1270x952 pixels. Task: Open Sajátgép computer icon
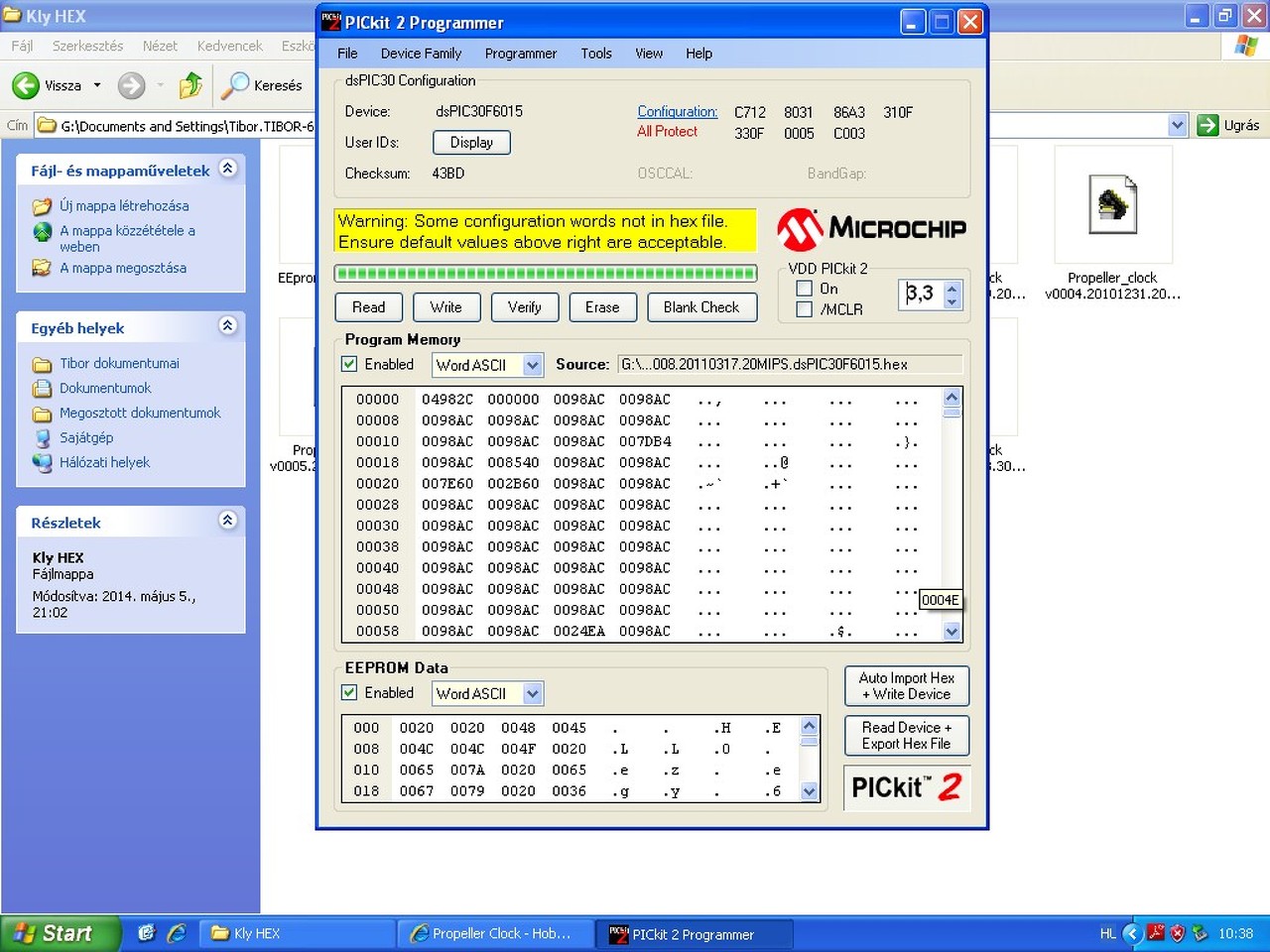pyautogui.click(x=42, y=438)
